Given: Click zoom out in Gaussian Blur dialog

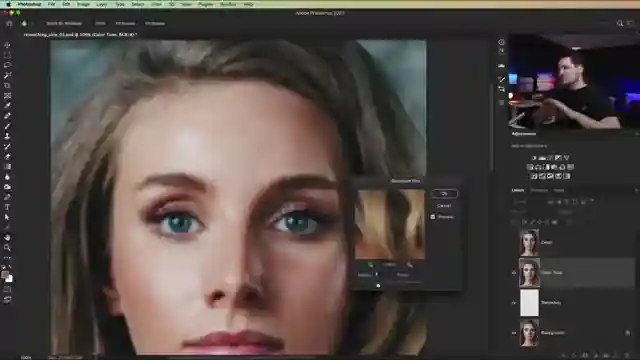Looking at the screenshot, I should pyautogui.click(x=371, y=265).
